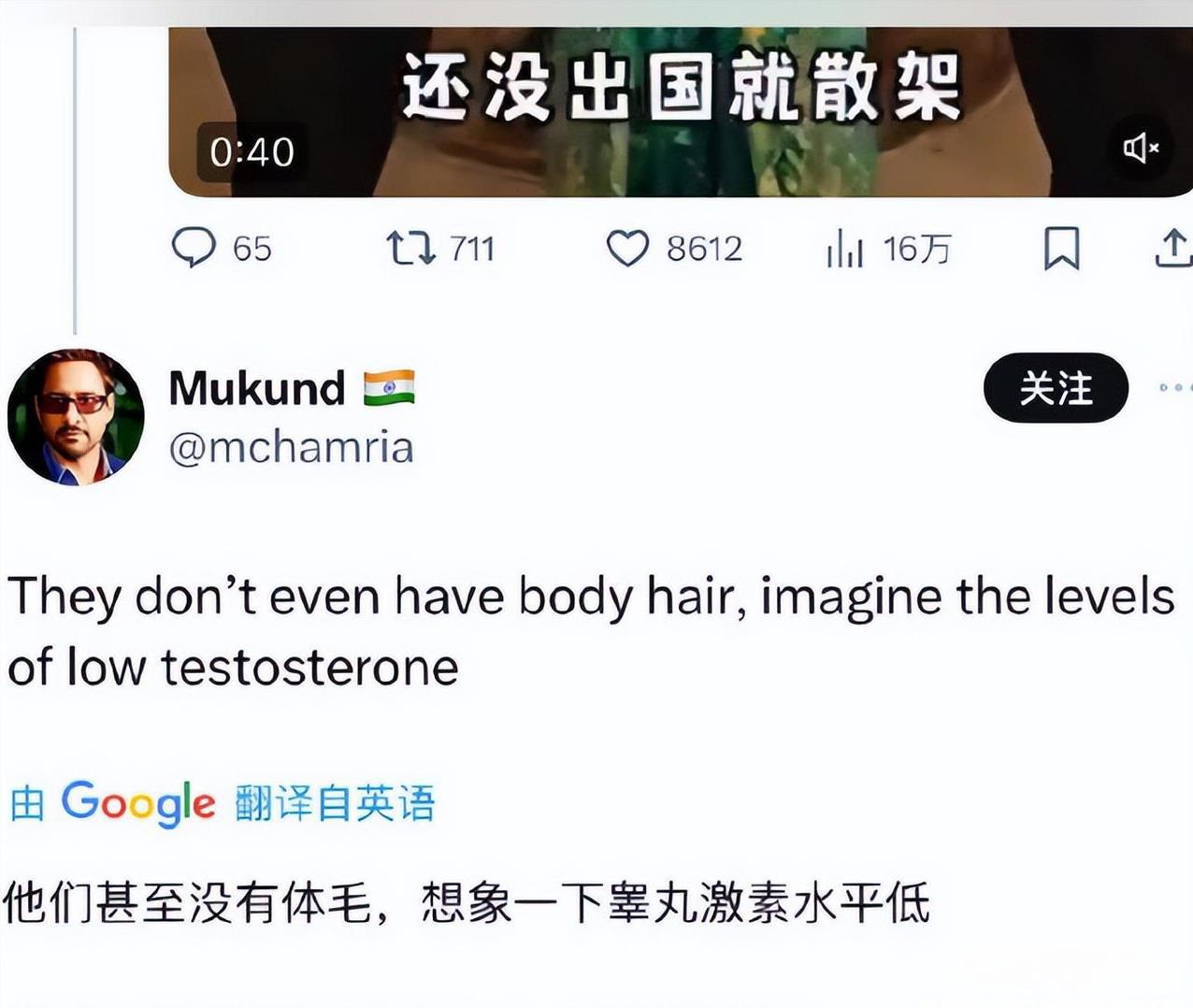Click the Mukund display name
This screenshot has height=1008, width=1193.
coord(257,387)
